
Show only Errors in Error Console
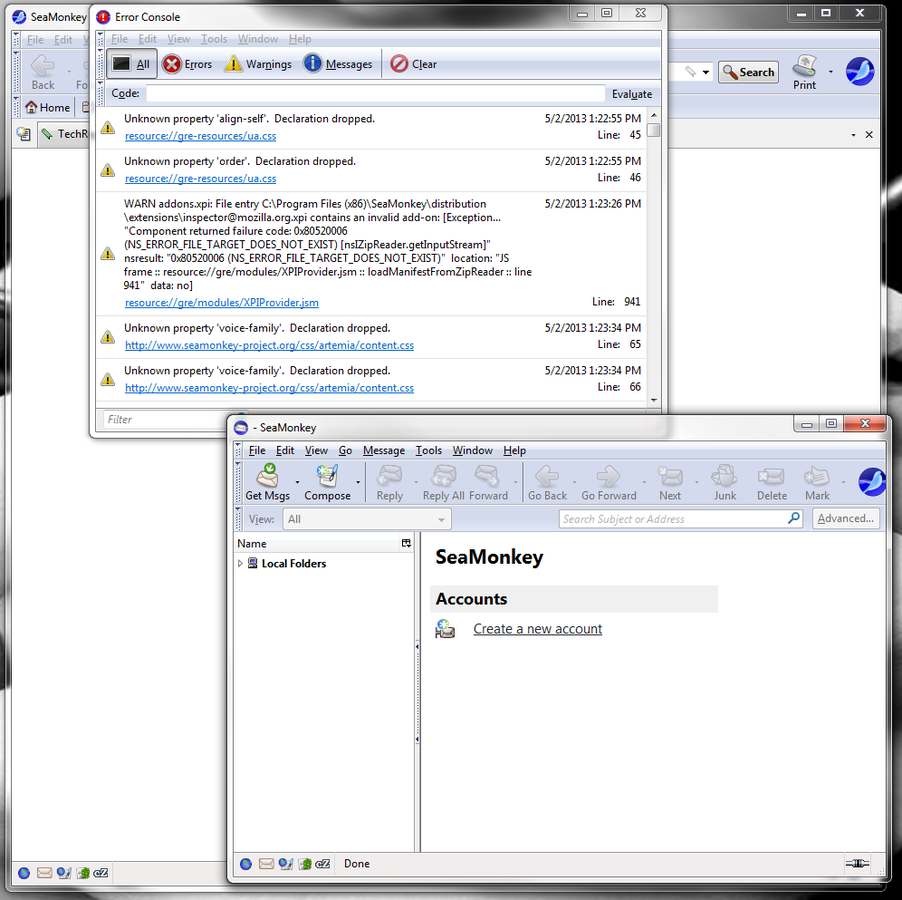pyautogui.click(x=188, y=64)
